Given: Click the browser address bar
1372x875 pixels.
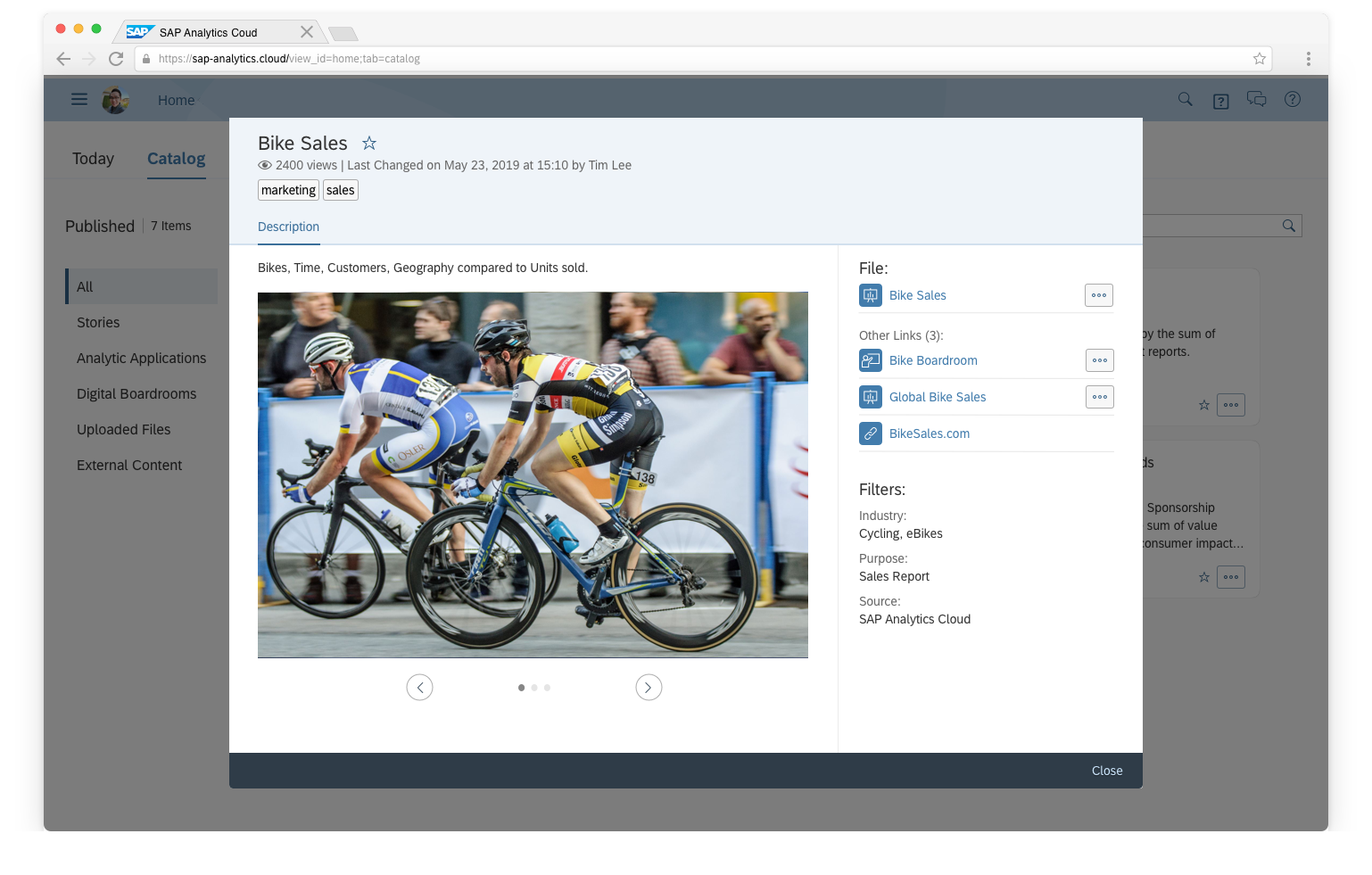Looking at the screenshot, I should 703,59.
